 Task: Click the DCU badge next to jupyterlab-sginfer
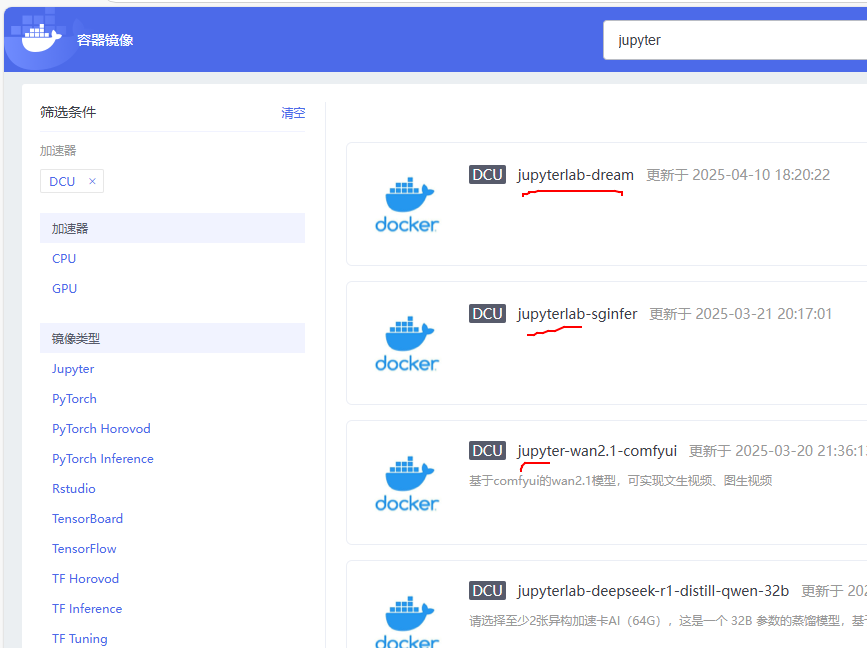point(487,313)
